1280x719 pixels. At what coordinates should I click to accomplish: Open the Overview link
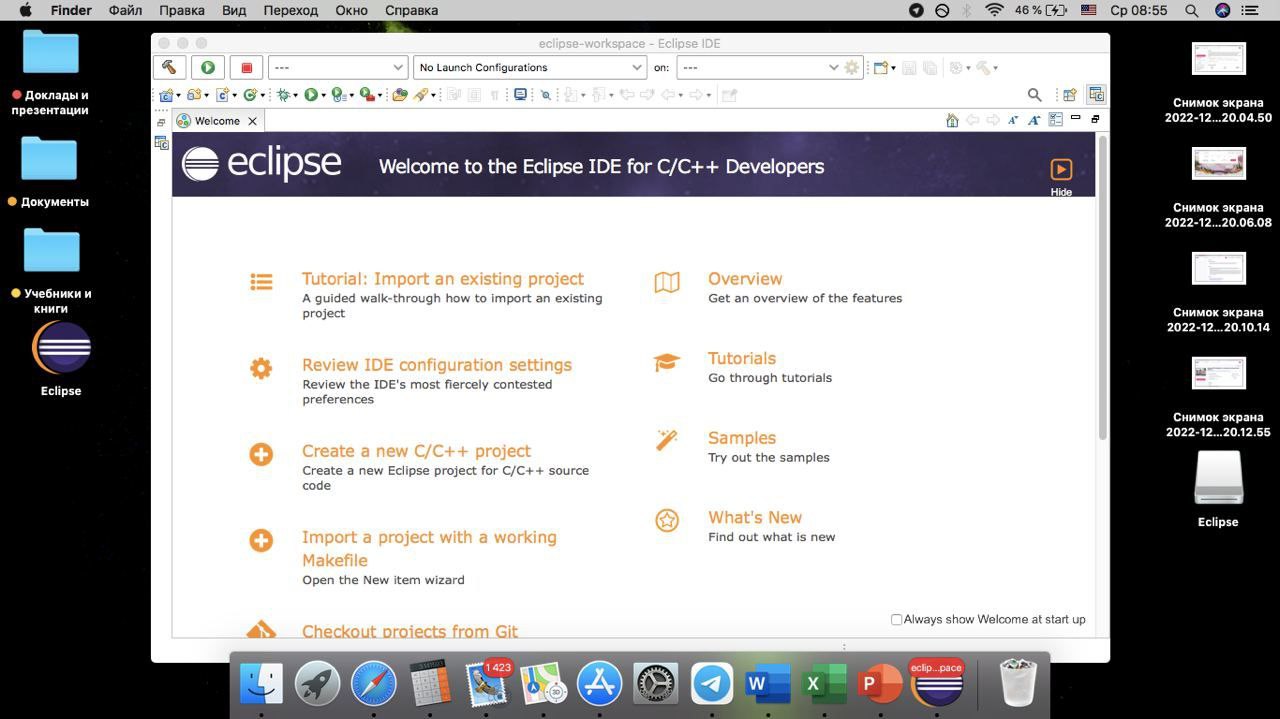coord(745,279)
